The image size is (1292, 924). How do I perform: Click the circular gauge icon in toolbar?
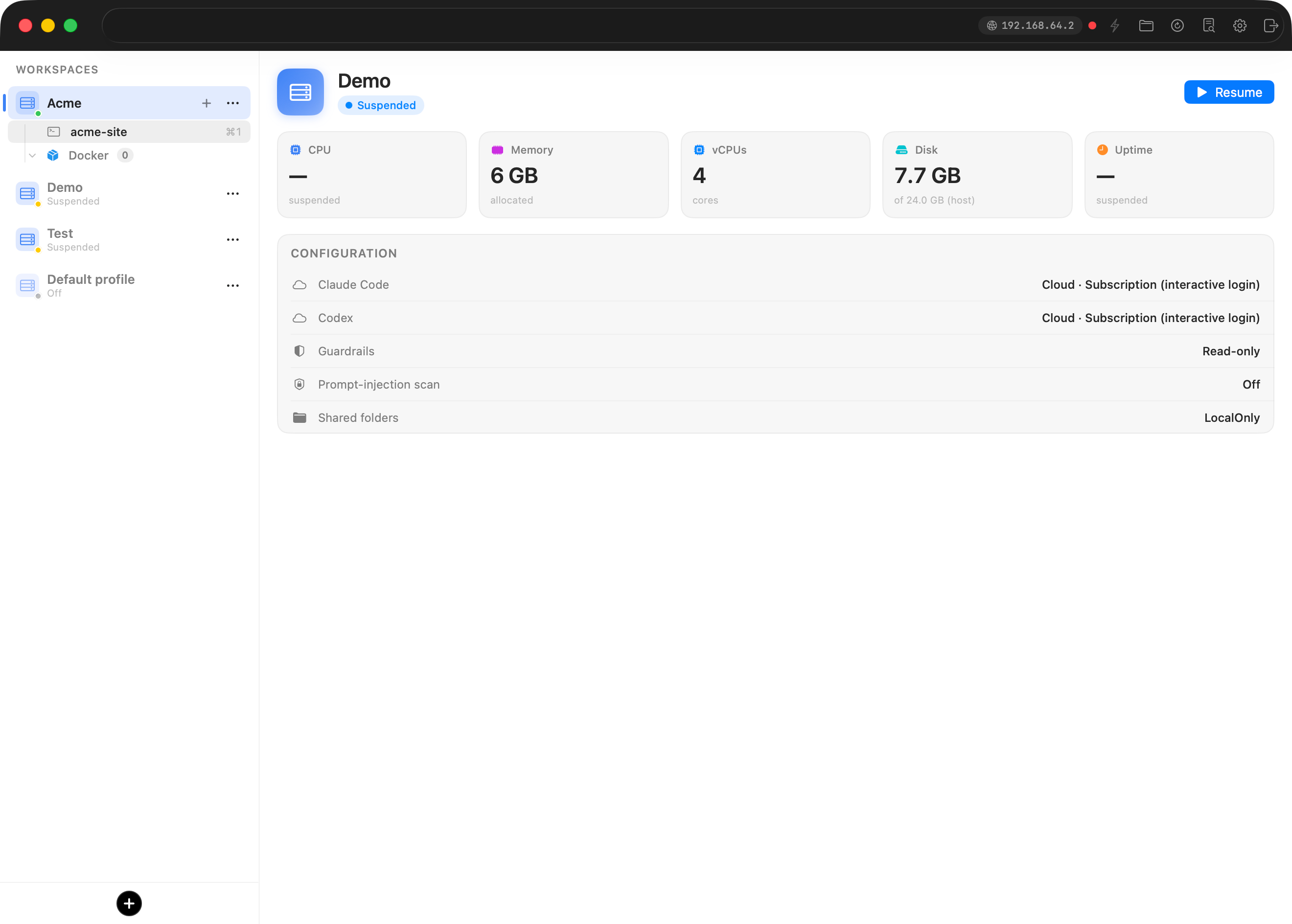pos(1177,25)
